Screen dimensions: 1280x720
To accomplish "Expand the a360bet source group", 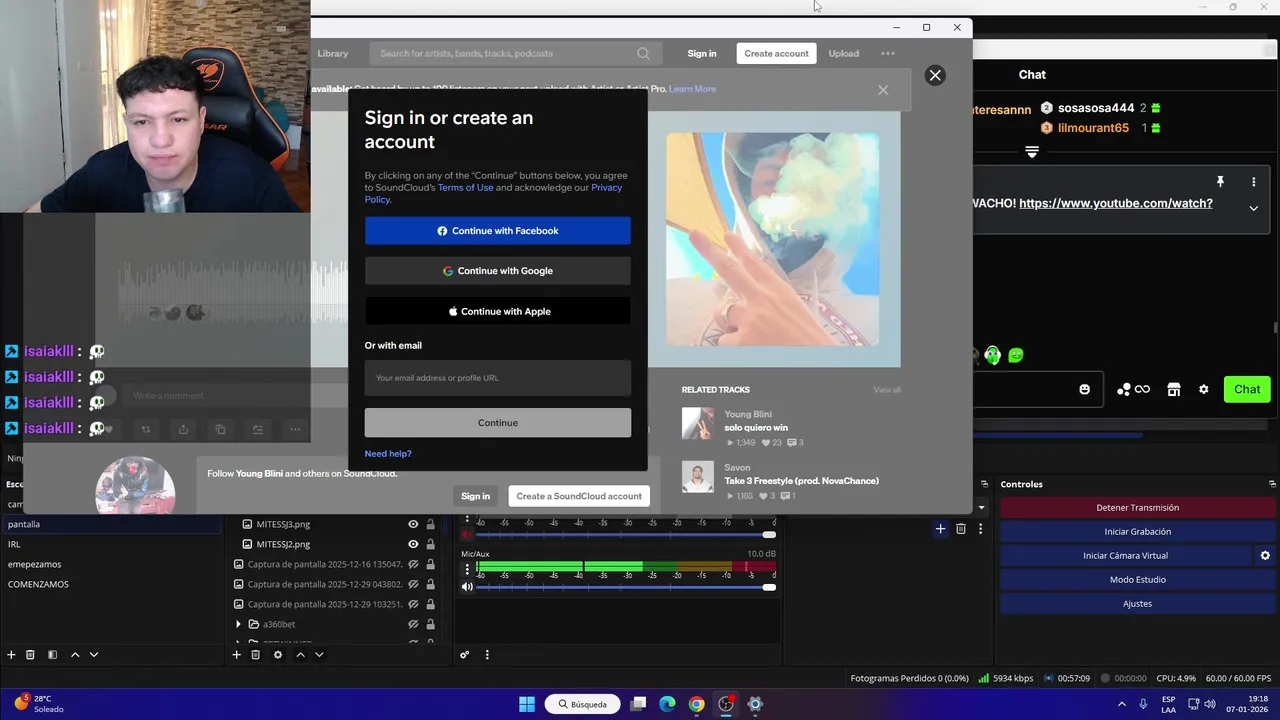I will pos(238,624).
